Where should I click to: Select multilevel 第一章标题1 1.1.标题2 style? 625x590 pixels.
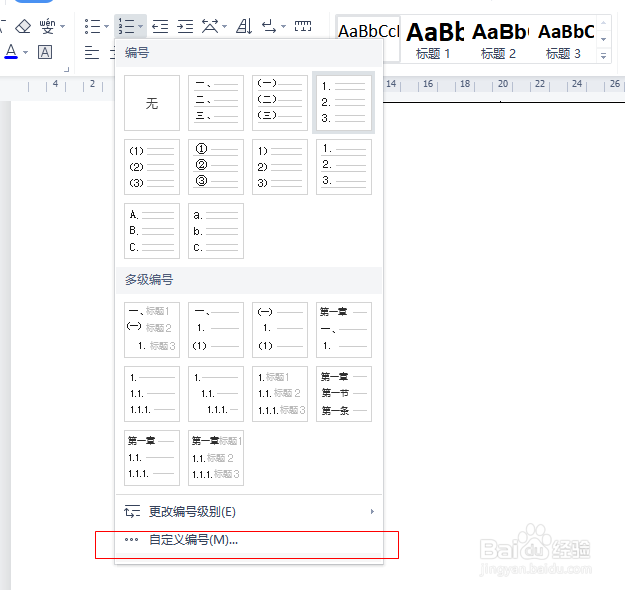pos(216,458)
